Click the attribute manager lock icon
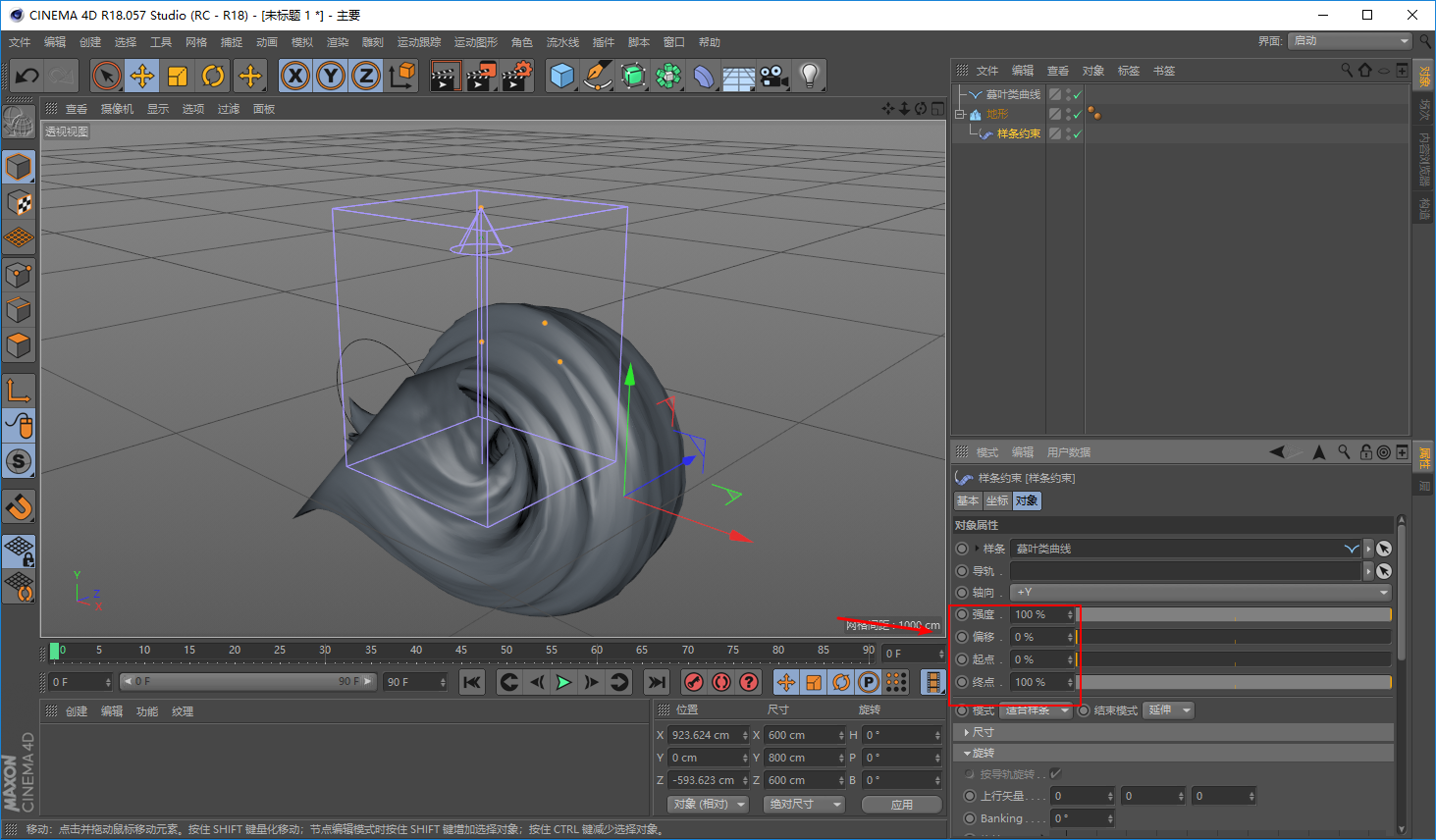Screen dimensions: 1436x840 point(1365,452)
